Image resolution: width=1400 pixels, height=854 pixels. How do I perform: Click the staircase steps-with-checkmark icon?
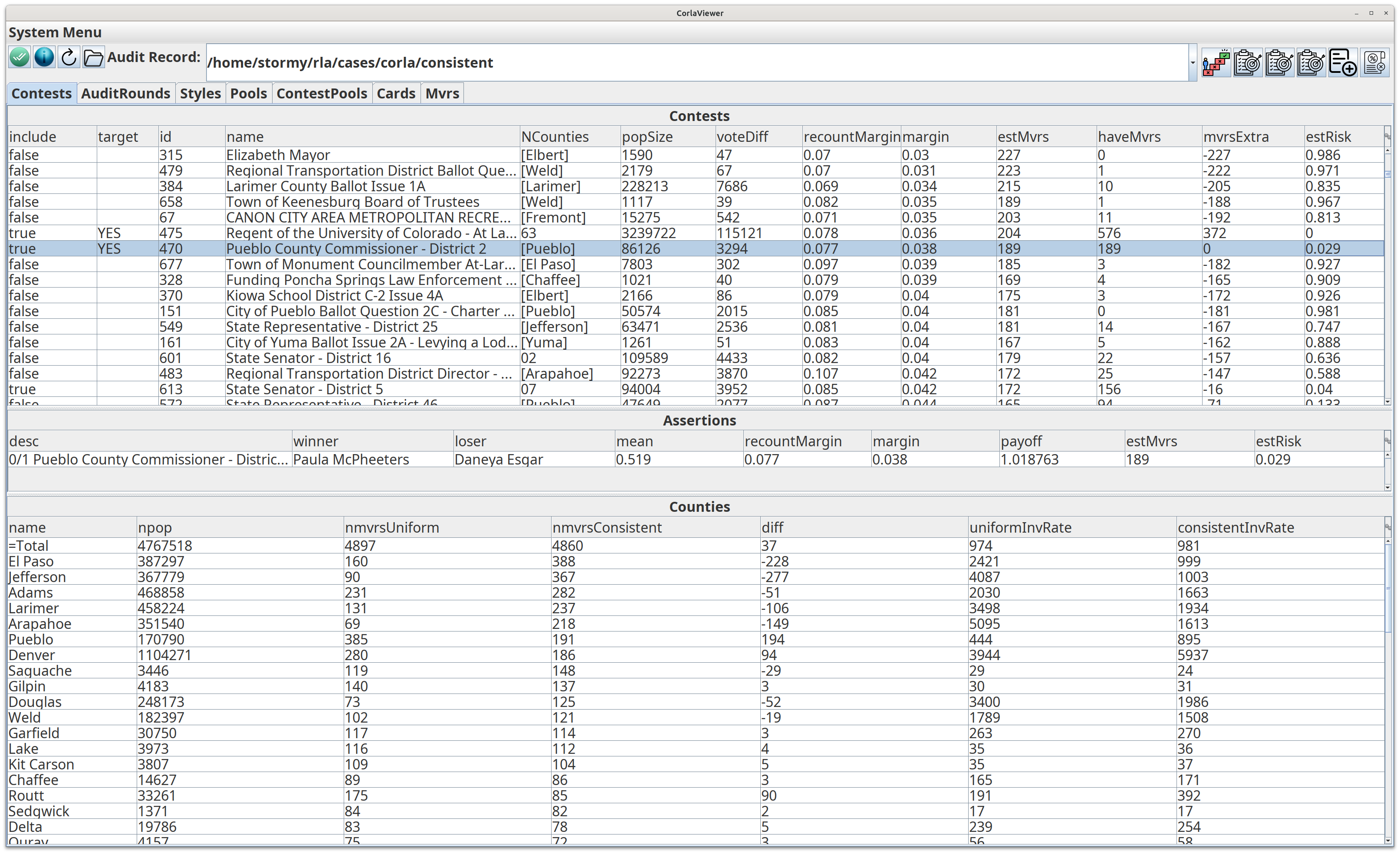1216,62
